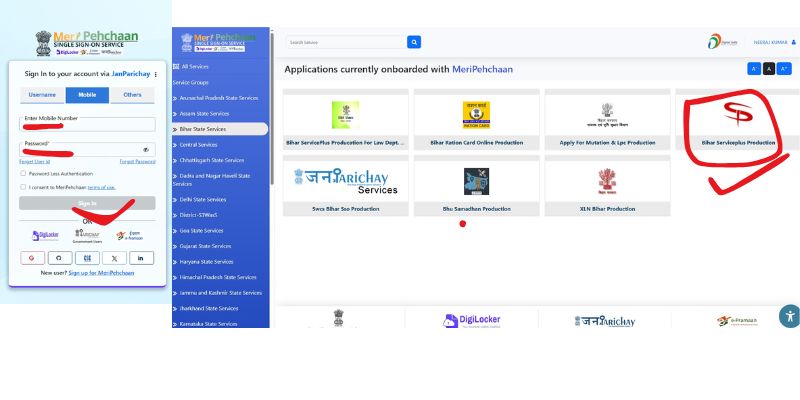Click the user profile icon beside NEERAJ KUMAR
Viewport: 800px width, 400px height.
[x=793, y=42]
